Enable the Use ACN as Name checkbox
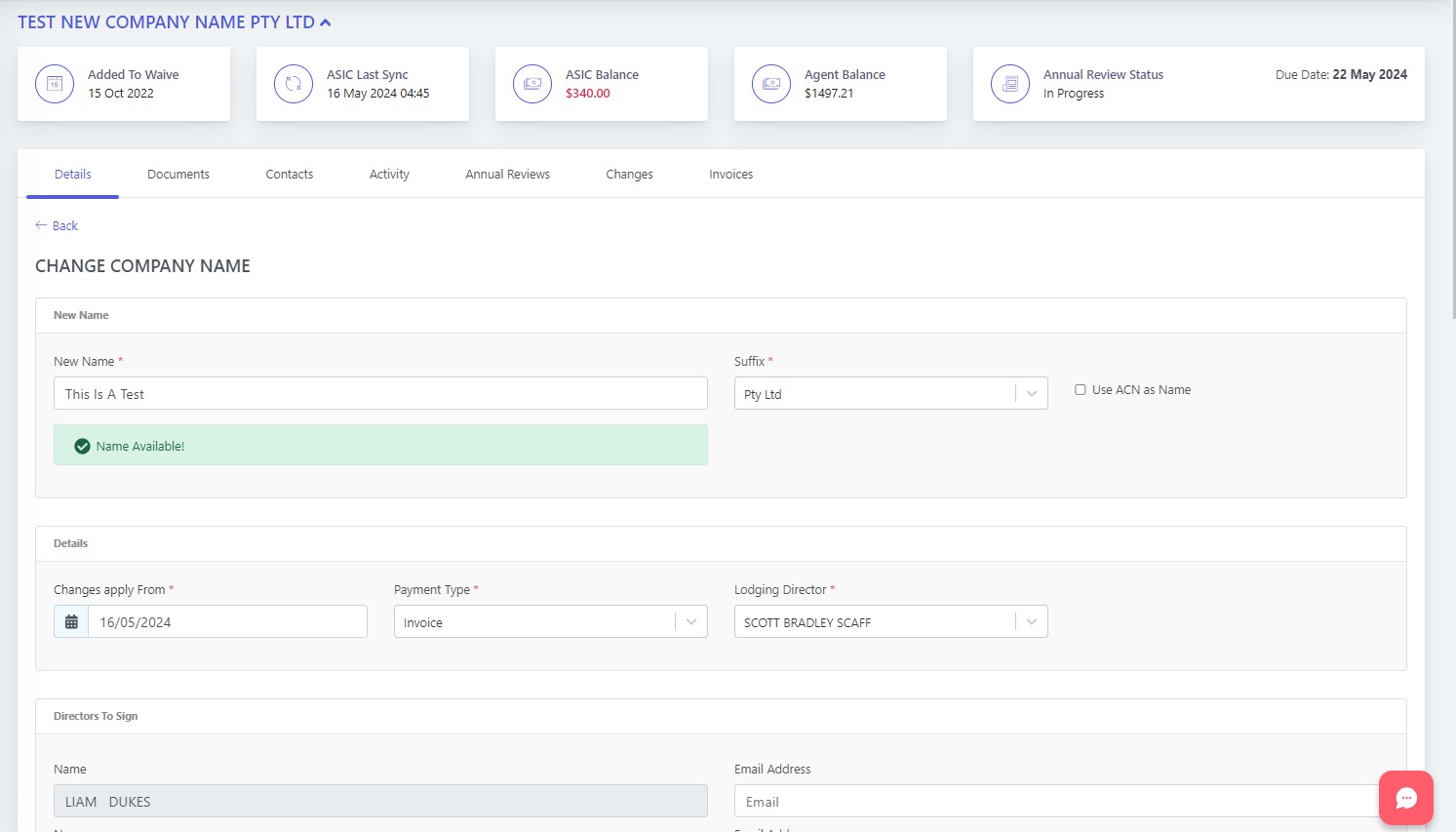 tap(1081, 389)
